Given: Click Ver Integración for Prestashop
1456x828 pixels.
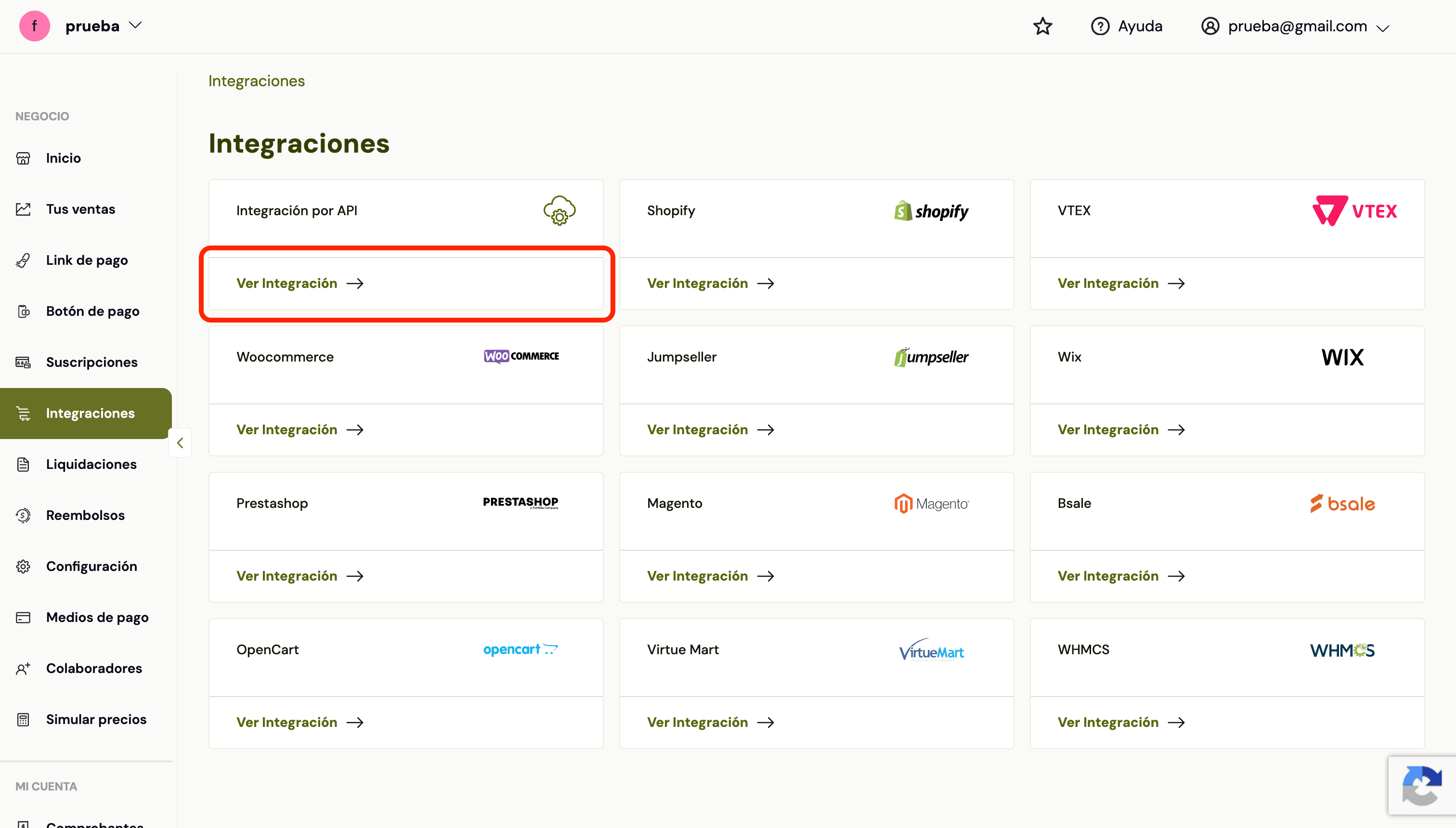Looking at the screenshot, I should pyautogui.click(x=300, y=576).
